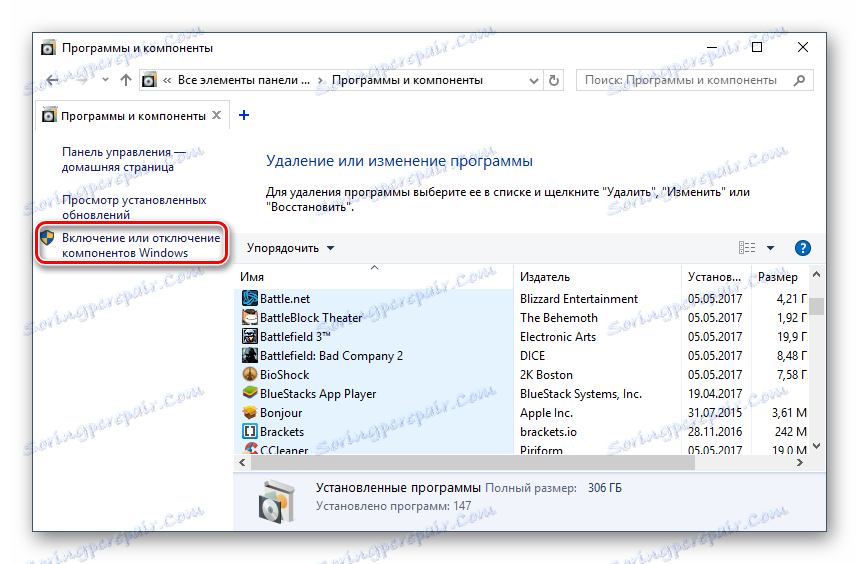Image resolution: width=859 pixels, height=564 pixels.
Task: Expand the view options dropdown arrow
Action: click(770, 248)
